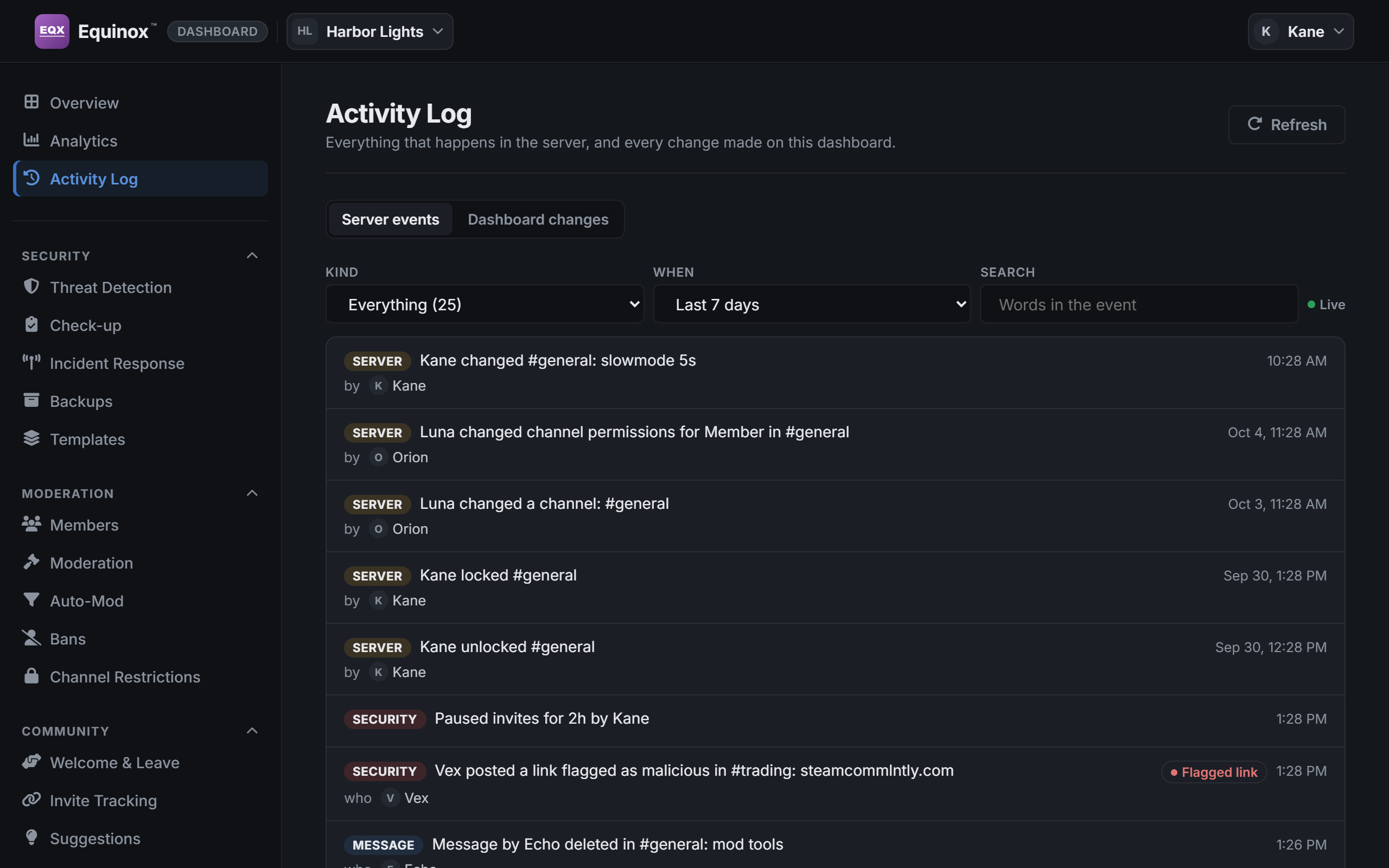Image resolution: width=1389 pixels, height=868 pixels.
Task: Click the Backups archive box icon
Action: click(31, 400)
